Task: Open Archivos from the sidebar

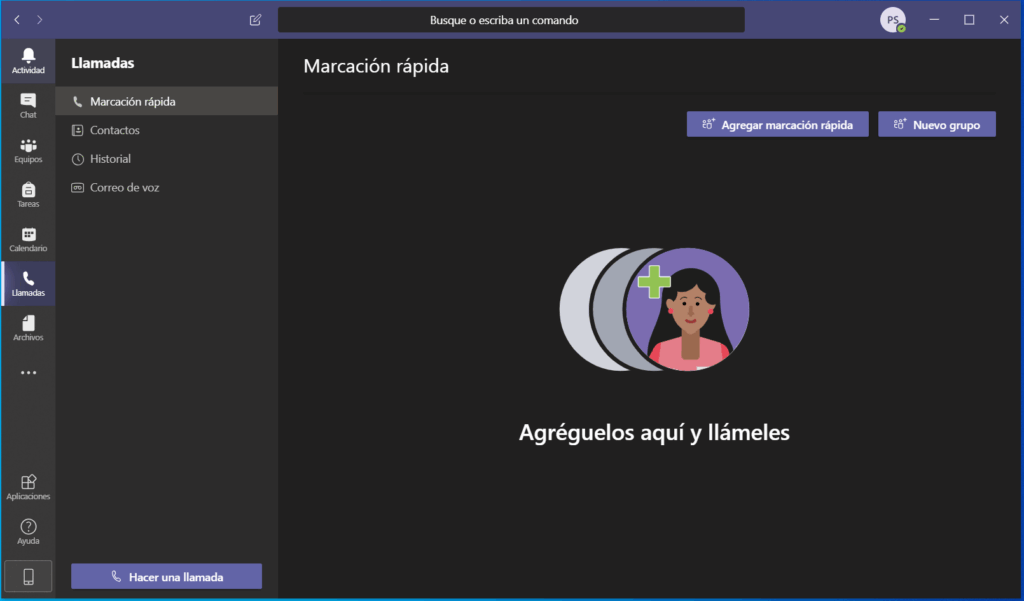Action: click(28, 328)
